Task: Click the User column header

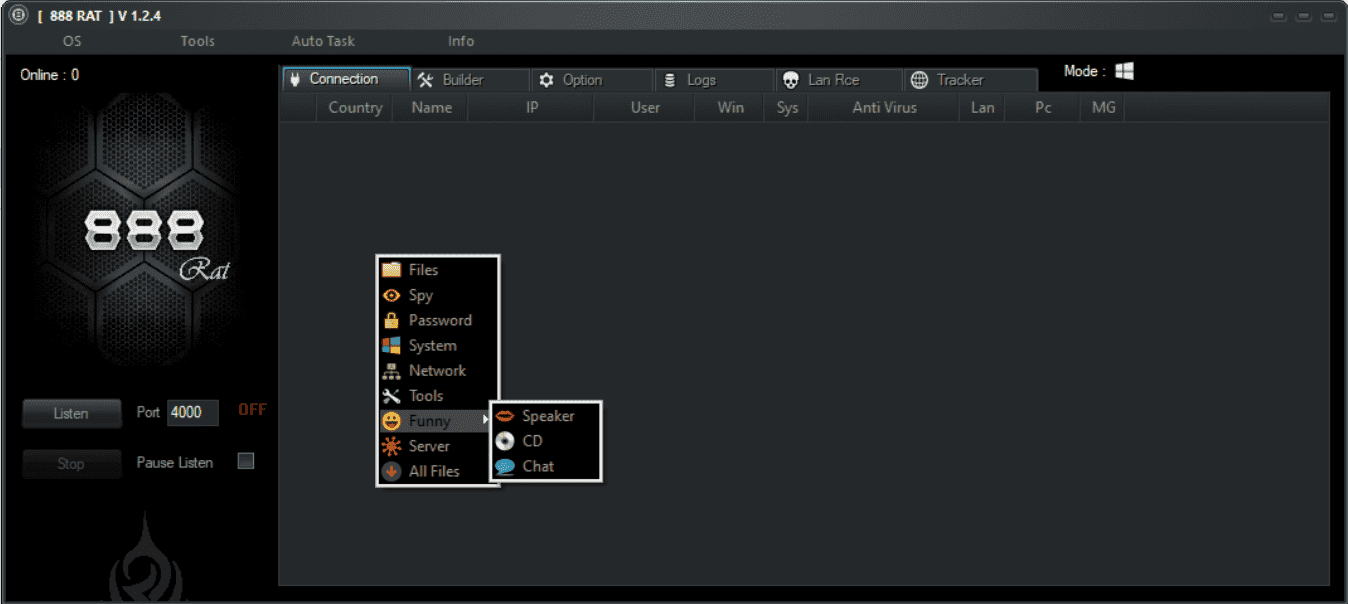Action: tap(645, 107)
